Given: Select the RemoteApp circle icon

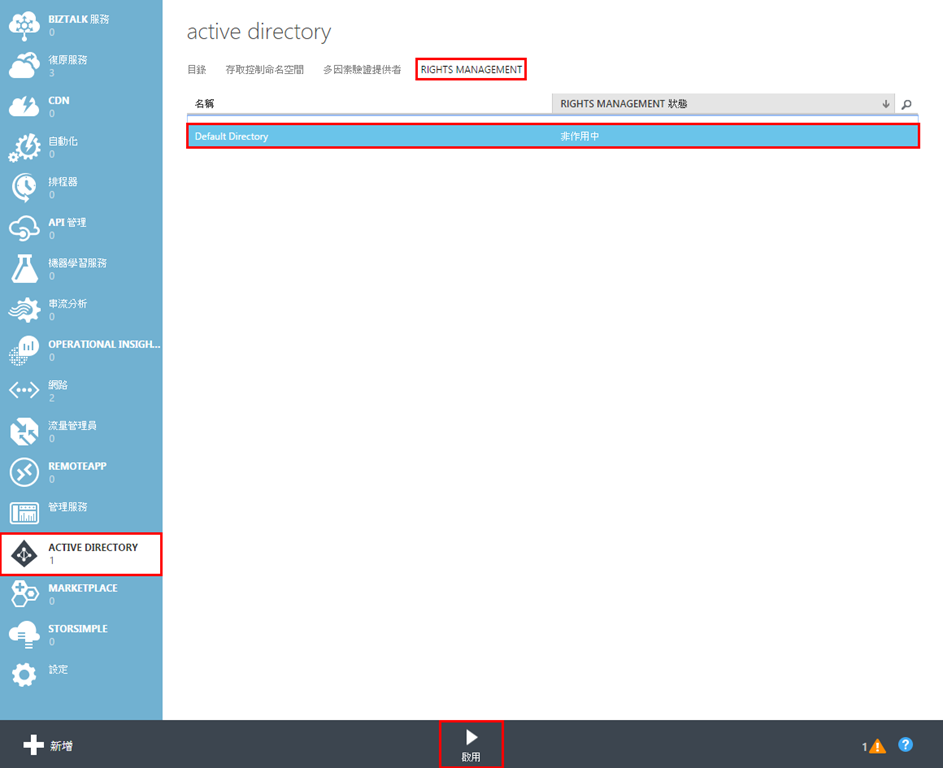Looking at the screenshot, I should [x=24, y=472].
